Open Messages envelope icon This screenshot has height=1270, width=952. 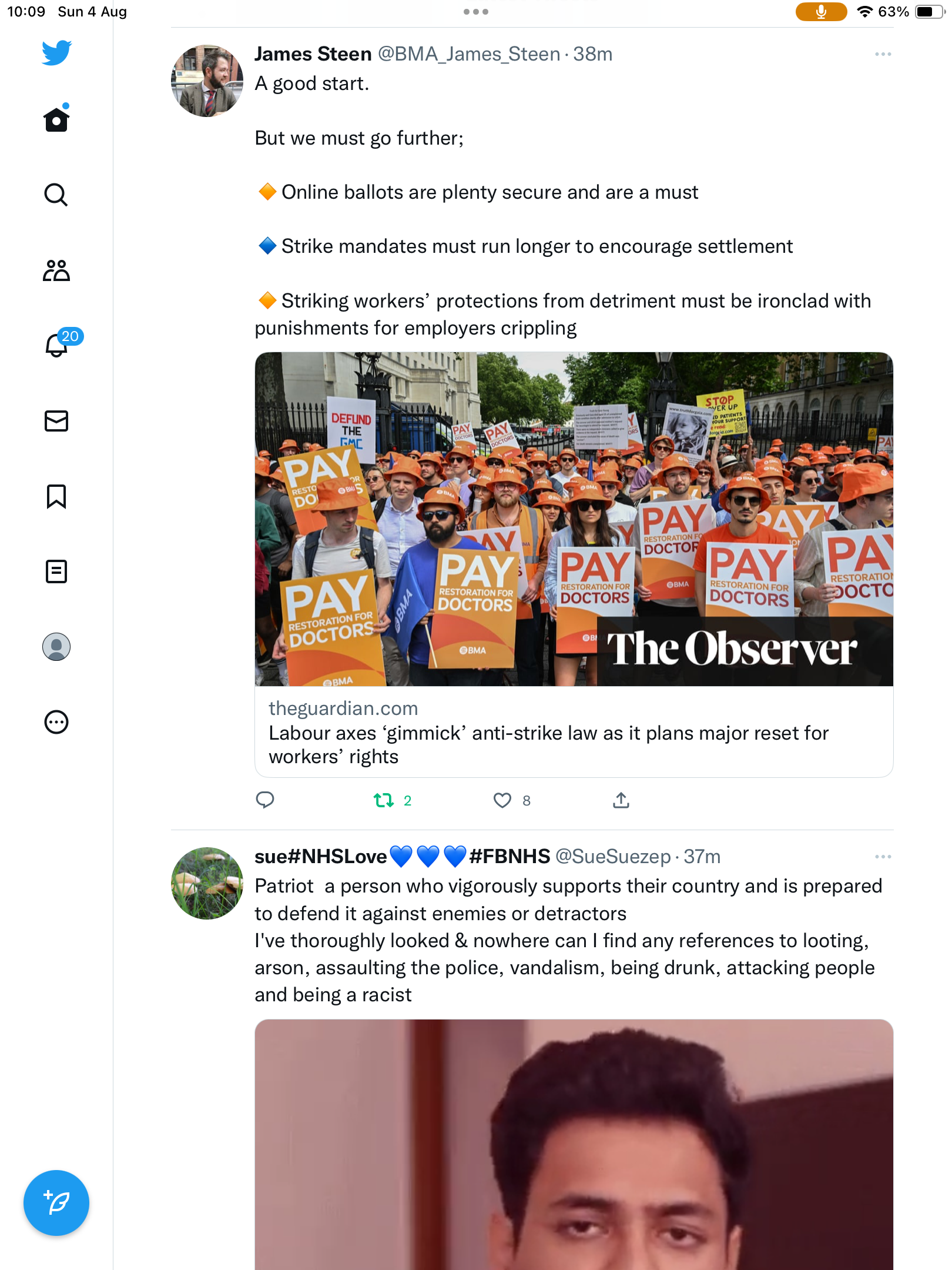(x=56, y=421)
